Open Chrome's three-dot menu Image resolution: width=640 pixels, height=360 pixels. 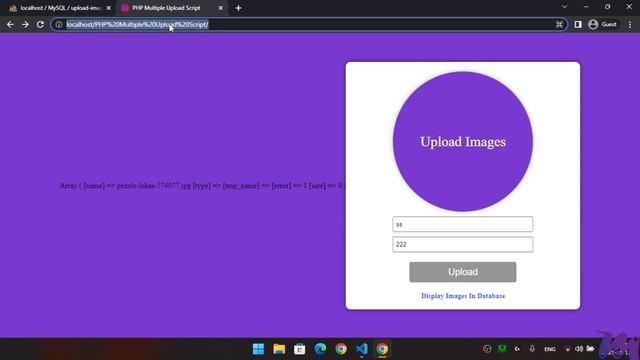630,24
